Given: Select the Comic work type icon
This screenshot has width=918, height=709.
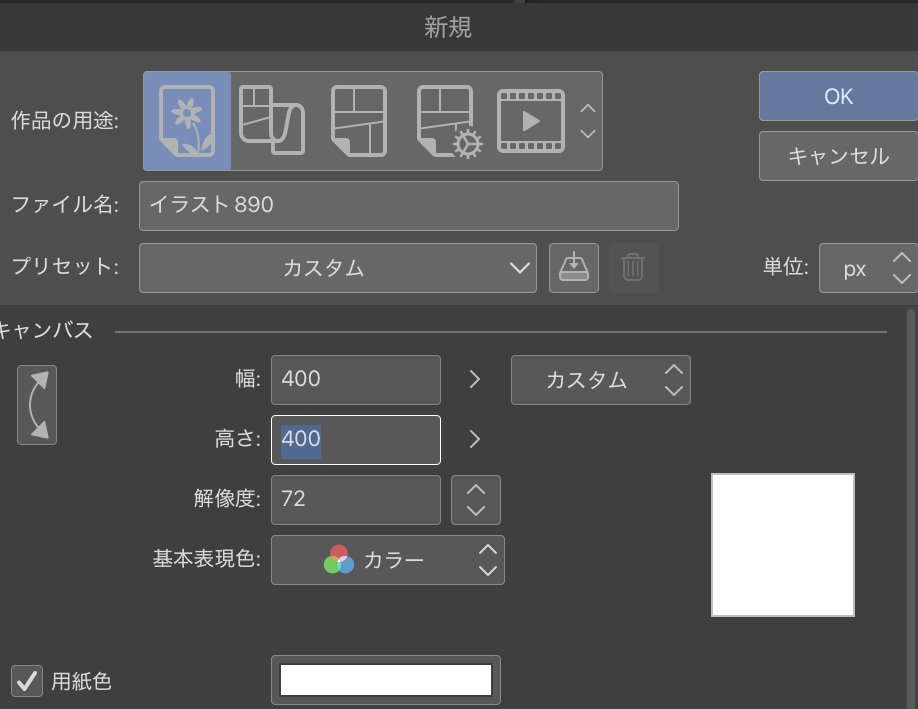Looking at the screenshot, I should tap(358, 121).
